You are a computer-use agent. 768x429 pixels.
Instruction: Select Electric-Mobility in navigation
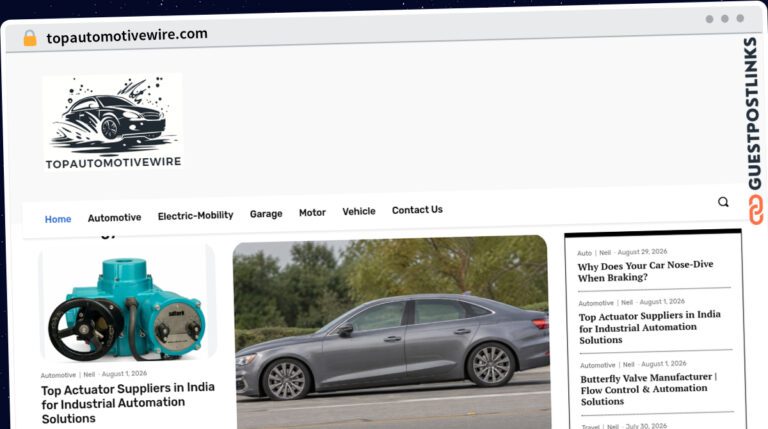point(195,215)
